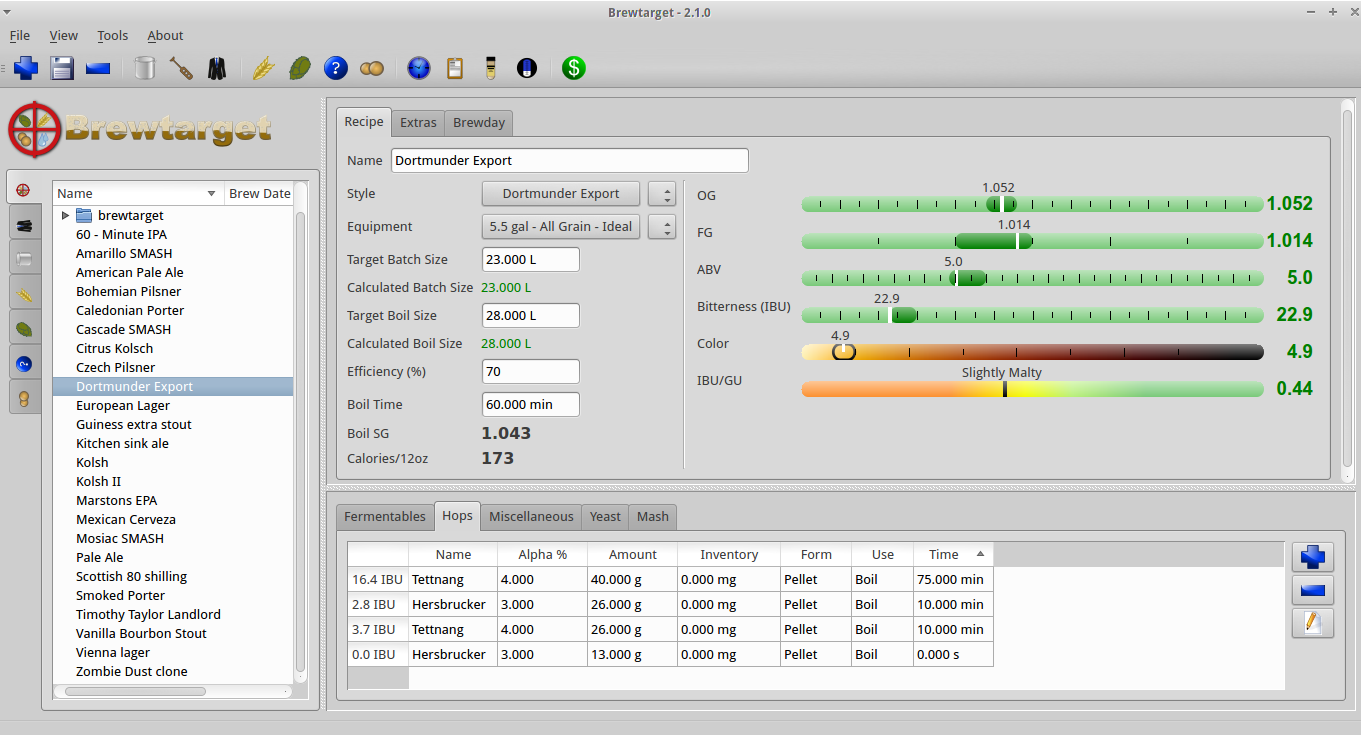Open the About menu
Screen dimensions: 1361x735
coord(165,35)
